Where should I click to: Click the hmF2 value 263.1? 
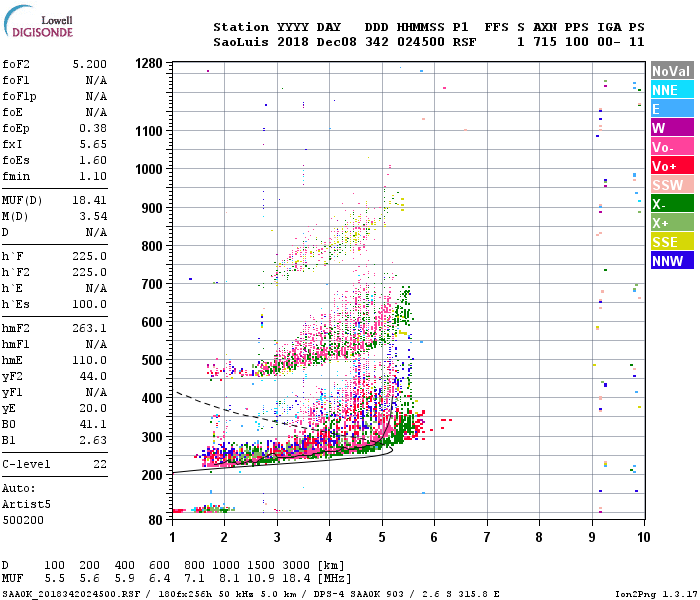[x=90, y=329]
